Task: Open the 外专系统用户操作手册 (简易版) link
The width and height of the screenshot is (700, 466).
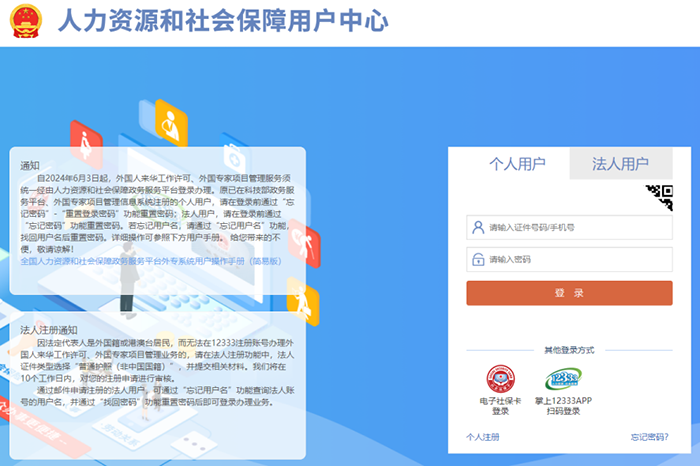Action: 151,261
